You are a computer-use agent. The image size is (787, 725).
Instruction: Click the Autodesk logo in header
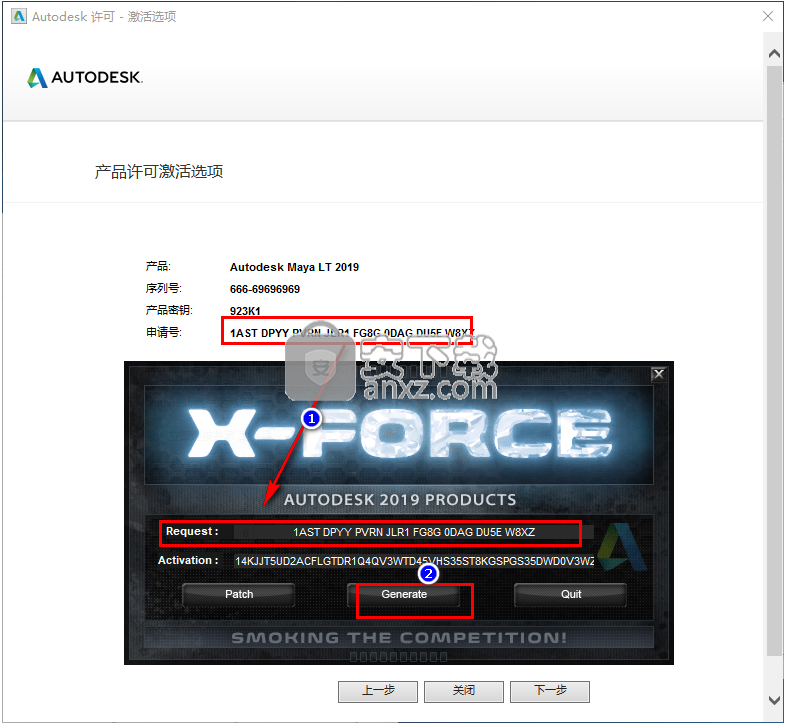pos(85,78)
